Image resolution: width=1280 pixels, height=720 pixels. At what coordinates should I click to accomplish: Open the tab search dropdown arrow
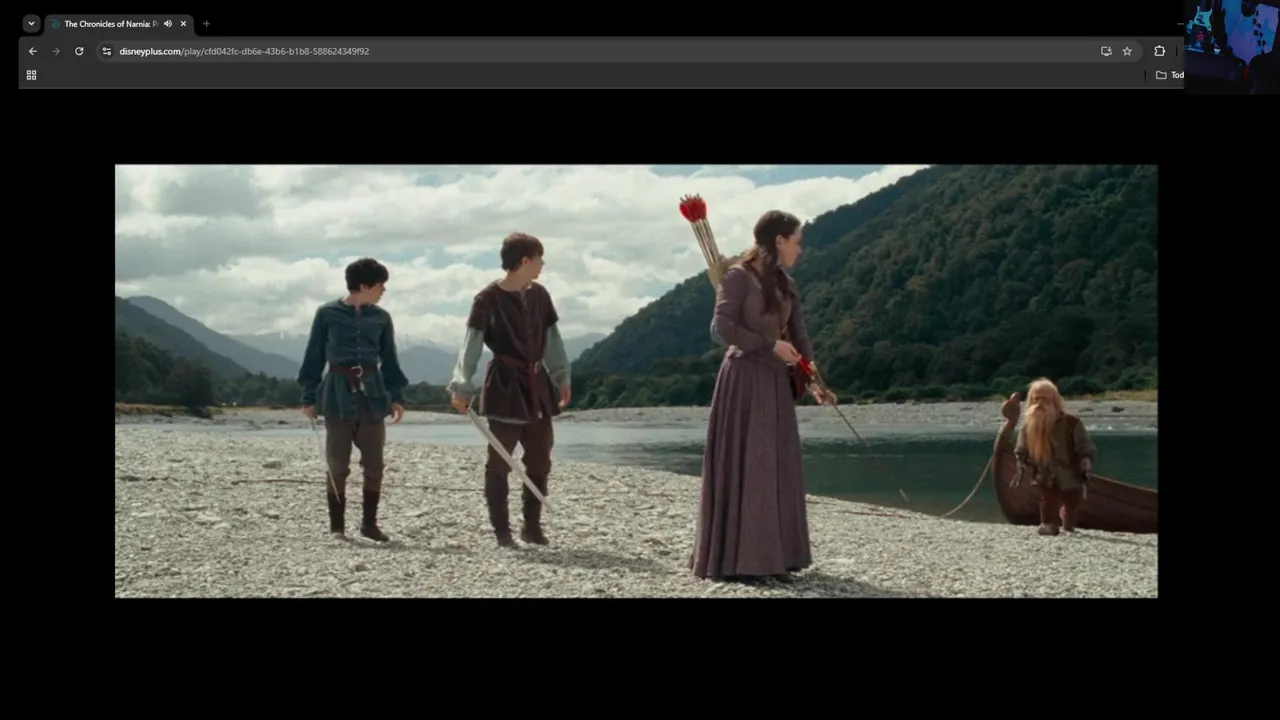point(31,24)
